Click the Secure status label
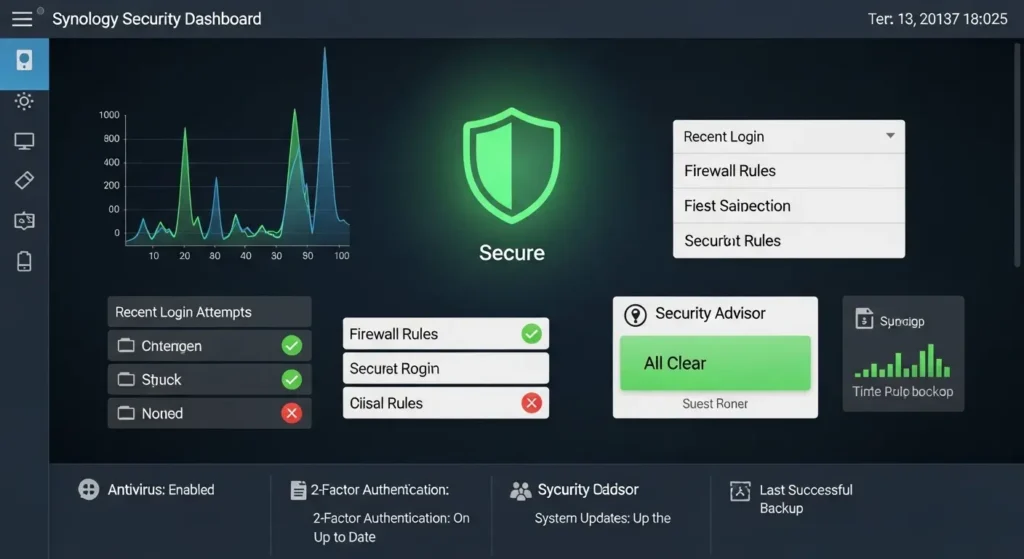 click(x=511, y=253)
